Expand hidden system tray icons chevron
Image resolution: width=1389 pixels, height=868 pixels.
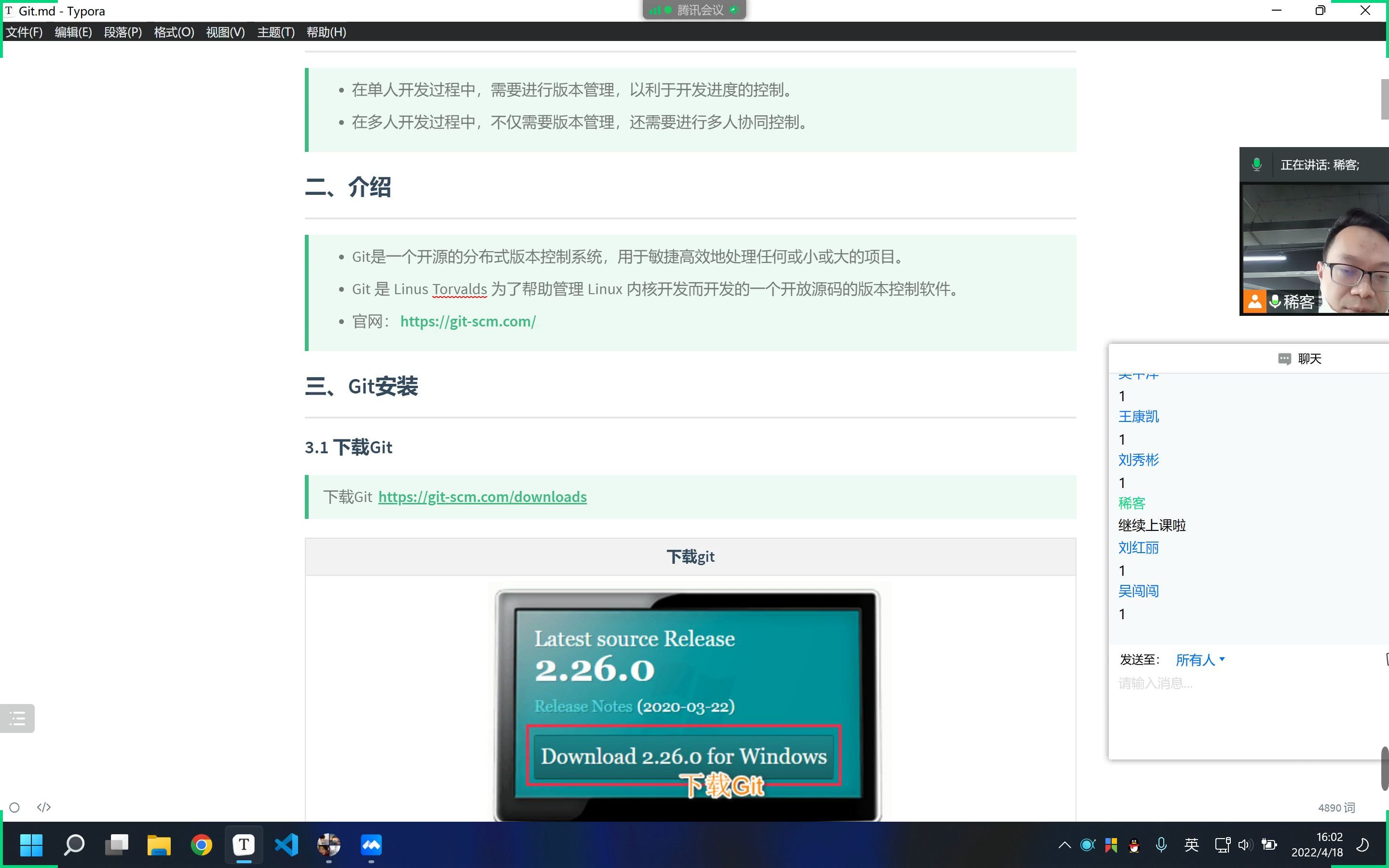click(1064, 844)
